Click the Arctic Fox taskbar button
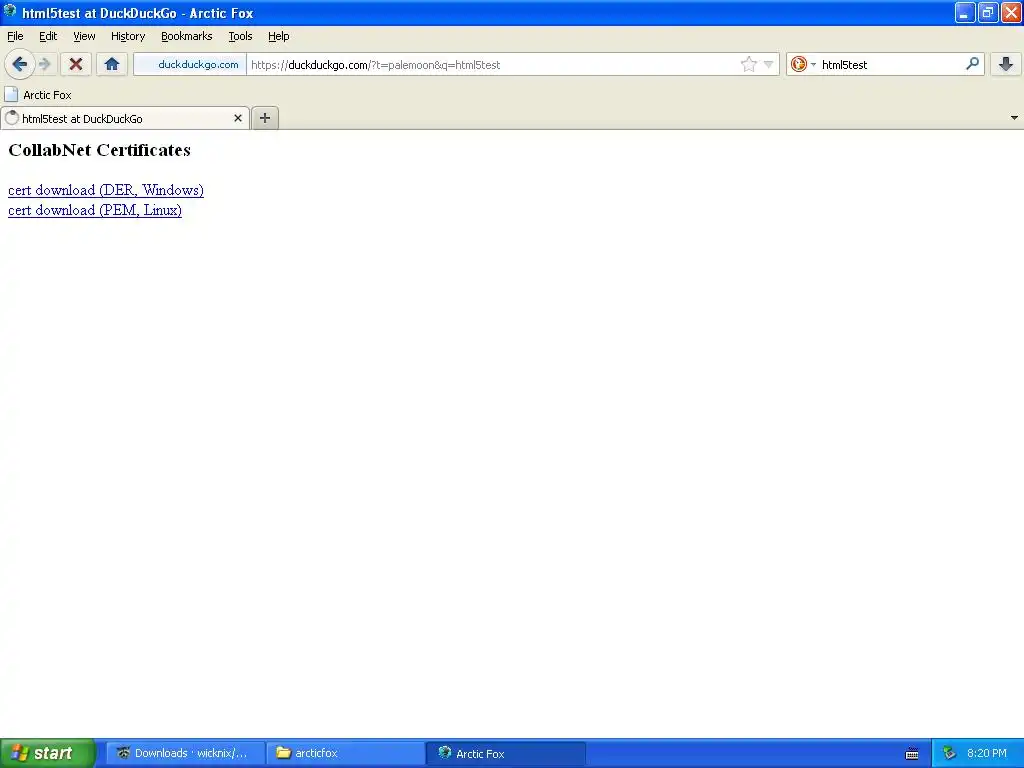The image size is (1024, 768). [506, 753]
